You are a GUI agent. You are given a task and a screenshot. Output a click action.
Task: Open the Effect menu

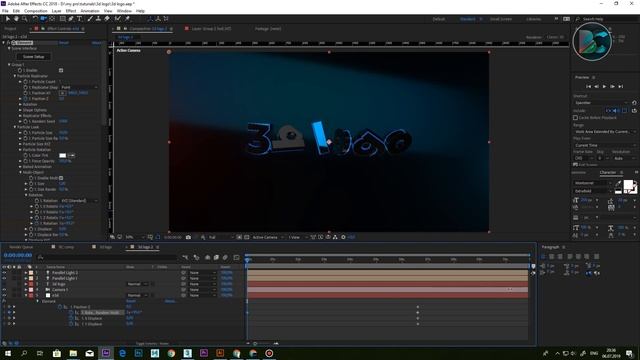pyautogui.click(x=71, y=11)
